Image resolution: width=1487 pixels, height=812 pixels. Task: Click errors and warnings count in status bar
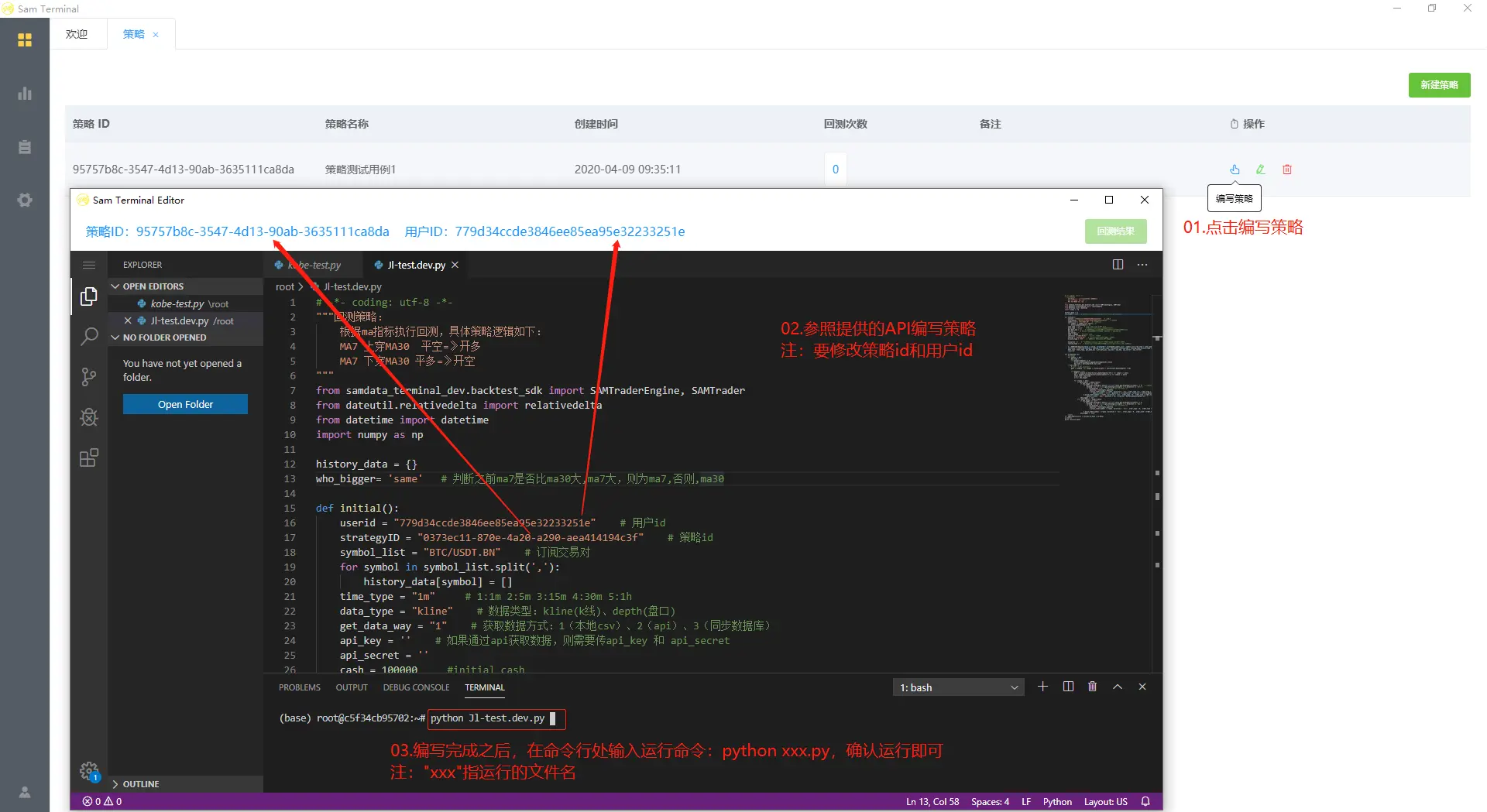pyautogui.click(x=102, y=802)
